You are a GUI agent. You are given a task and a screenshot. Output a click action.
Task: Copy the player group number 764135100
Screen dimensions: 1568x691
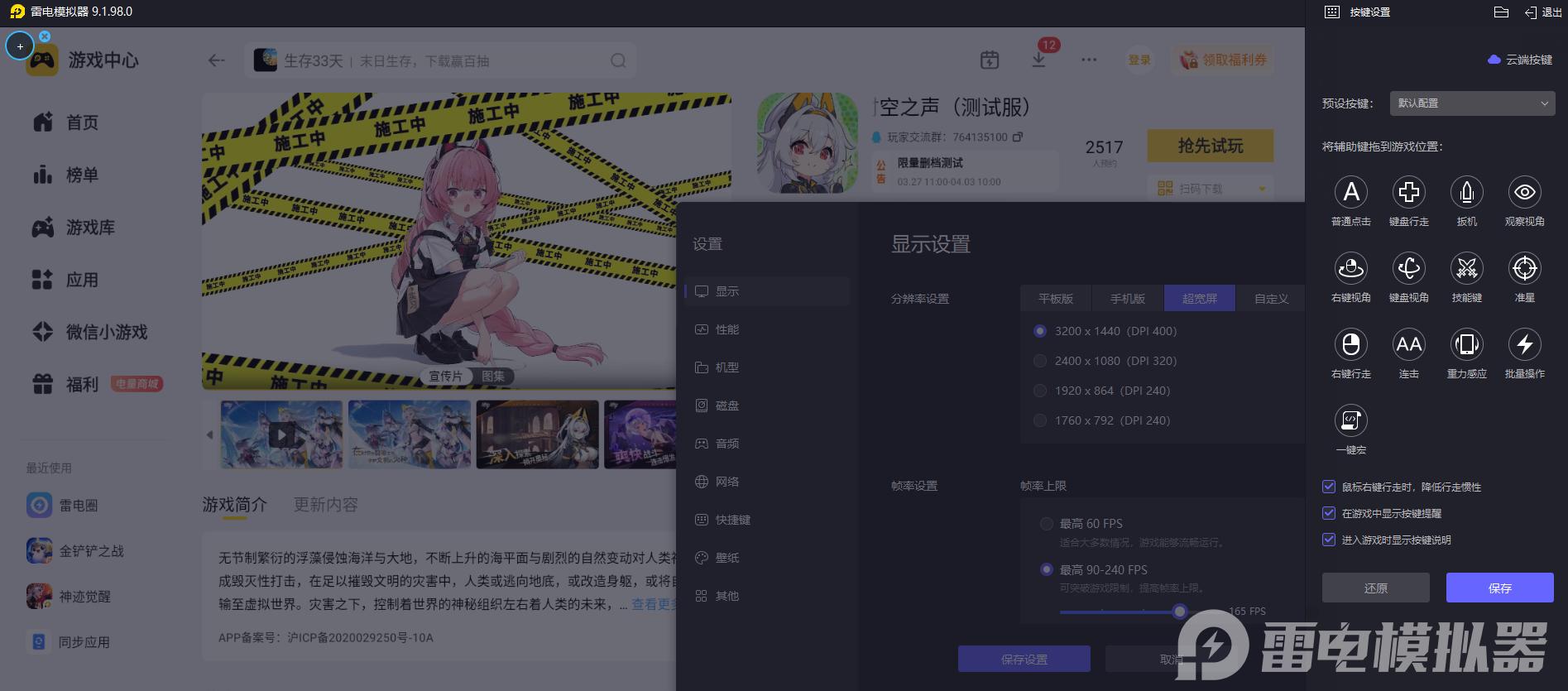coord(1018,137)
